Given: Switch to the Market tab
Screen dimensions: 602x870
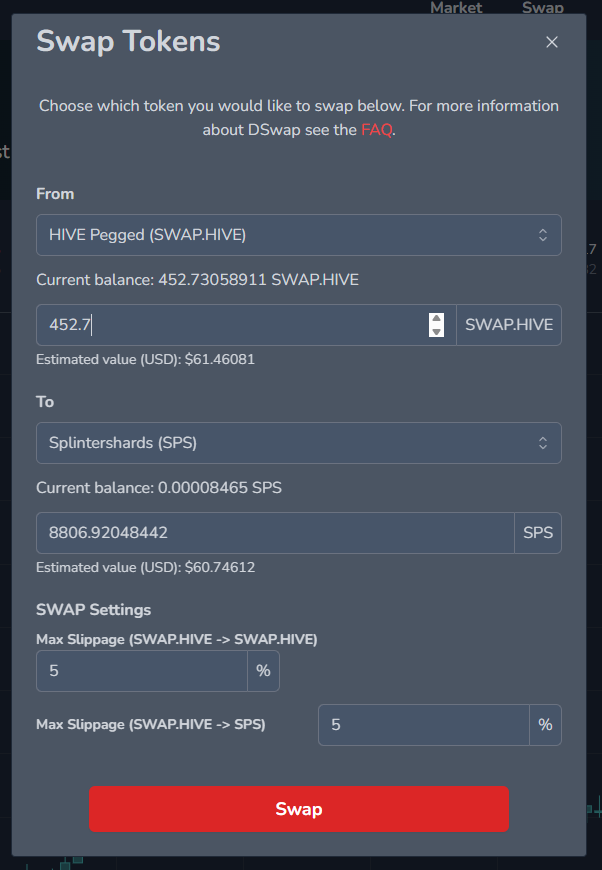Looking at the screenshot, I should pos(456,8).
